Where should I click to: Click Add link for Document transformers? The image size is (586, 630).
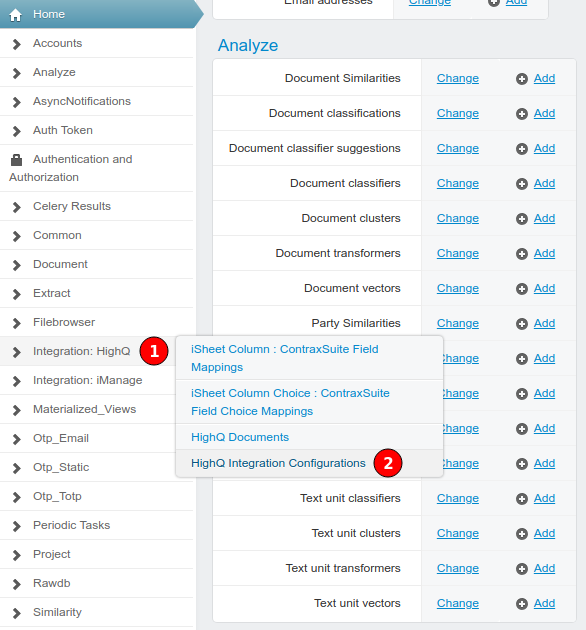(x=544, y=253)
